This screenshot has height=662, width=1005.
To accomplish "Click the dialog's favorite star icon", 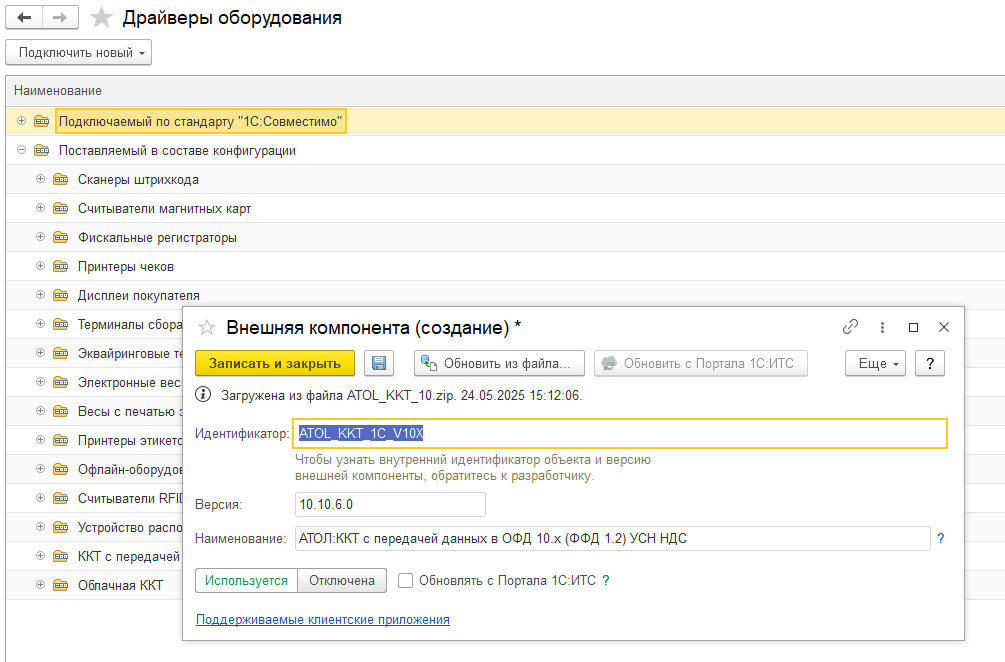I will 207,327.
